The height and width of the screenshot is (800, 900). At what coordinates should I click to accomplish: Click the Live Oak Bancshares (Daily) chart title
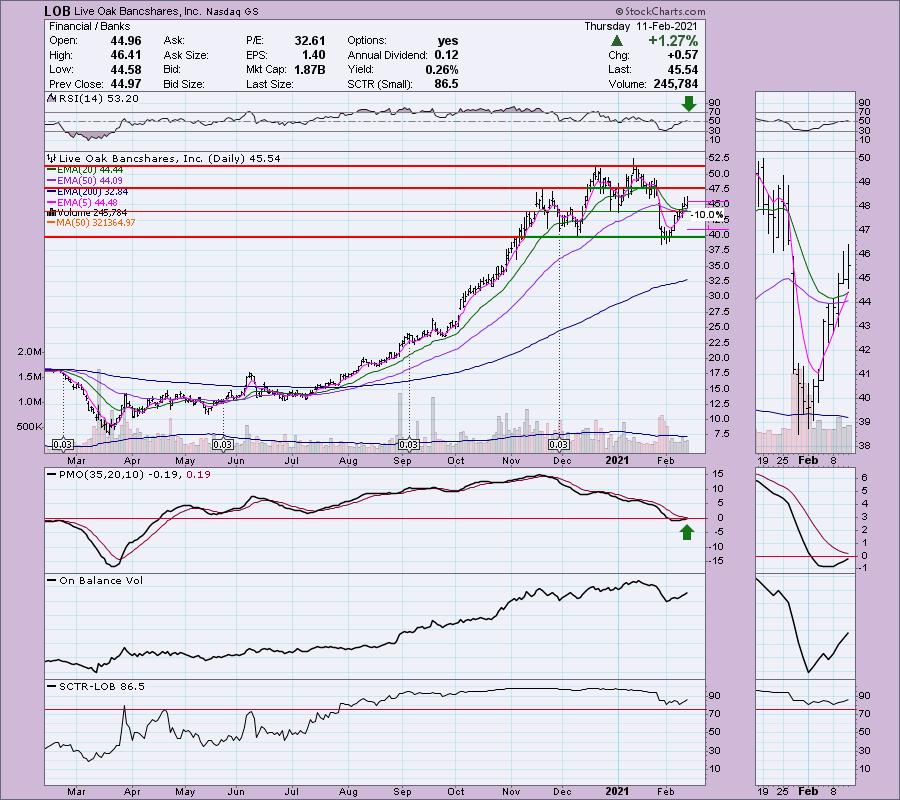tap(169, 158)
